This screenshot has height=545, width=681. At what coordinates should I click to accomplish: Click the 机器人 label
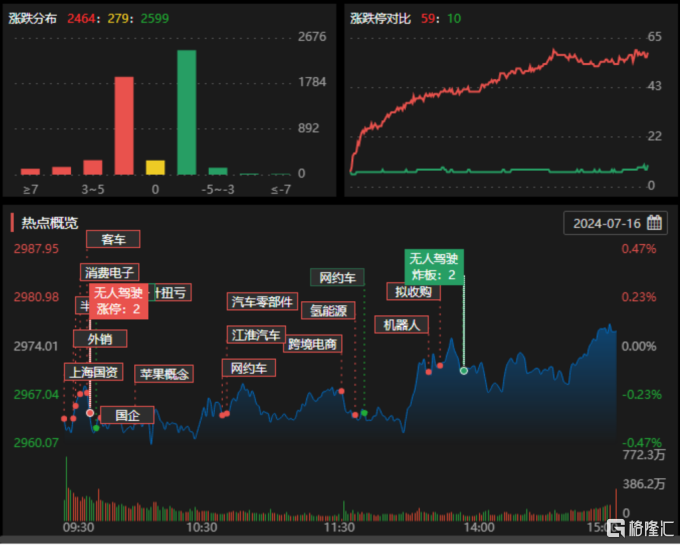click(x=402, y=324)
